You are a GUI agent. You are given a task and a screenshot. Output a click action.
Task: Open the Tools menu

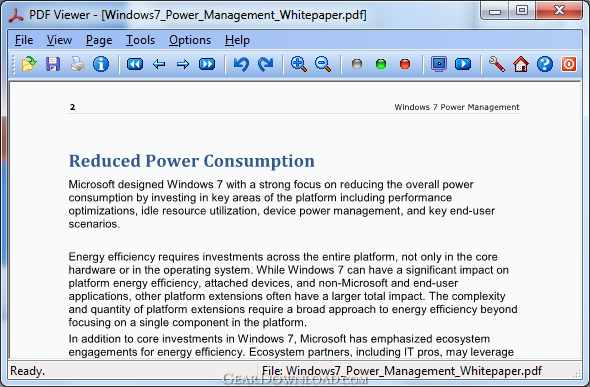click(x=140, y=40)
